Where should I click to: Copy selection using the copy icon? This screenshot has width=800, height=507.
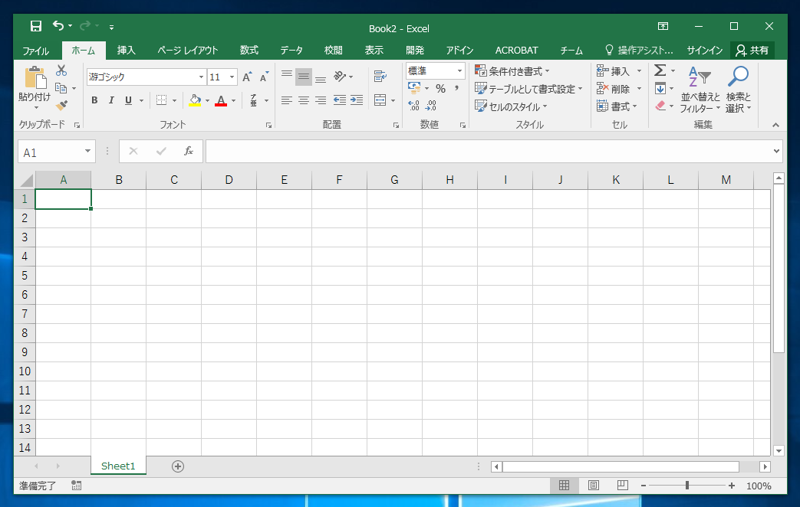[x=61, y=88]
